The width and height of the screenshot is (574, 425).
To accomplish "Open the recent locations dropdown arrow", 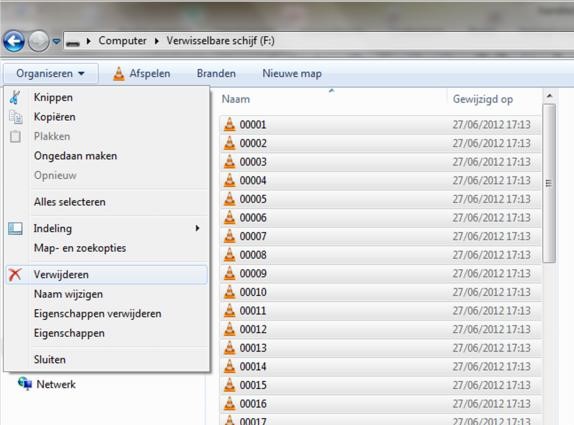I will pyautogui.click(x=56, y=41).
